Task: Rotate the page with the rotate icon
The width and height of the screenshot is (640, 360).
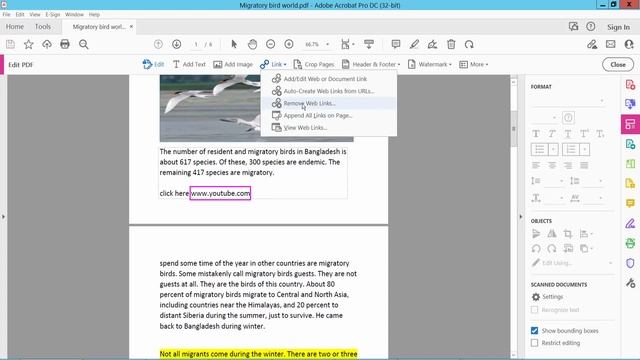Action: tap(469, 44)
